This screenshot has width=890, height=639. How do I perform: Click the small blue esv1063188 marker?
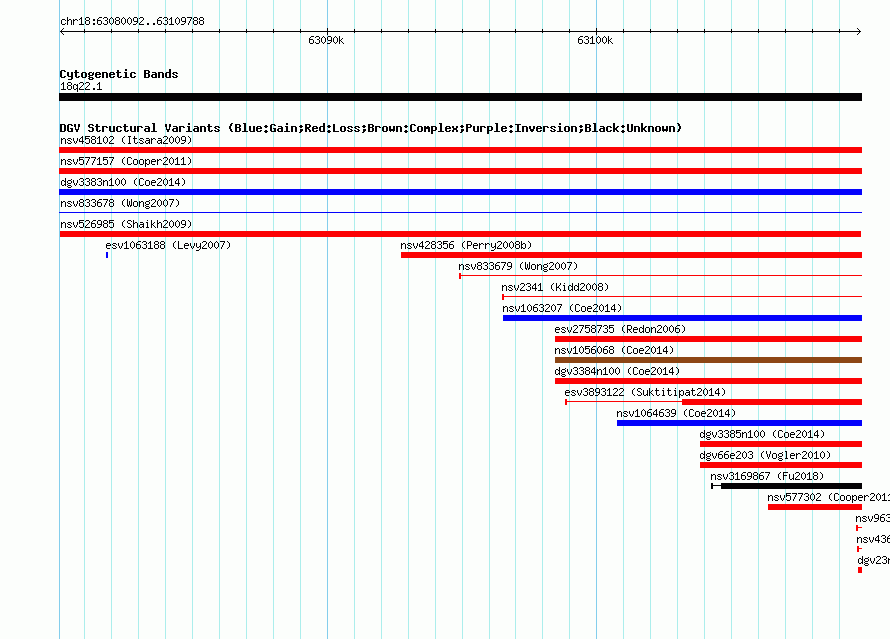[x=107, y=255]
